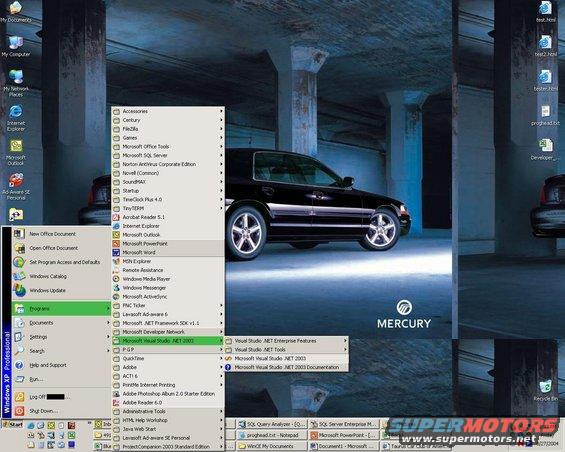565x452 pixels.
Task: Open Adobe Photoshop Album 2.0 Starter Edition
Action: click(168, 394)
